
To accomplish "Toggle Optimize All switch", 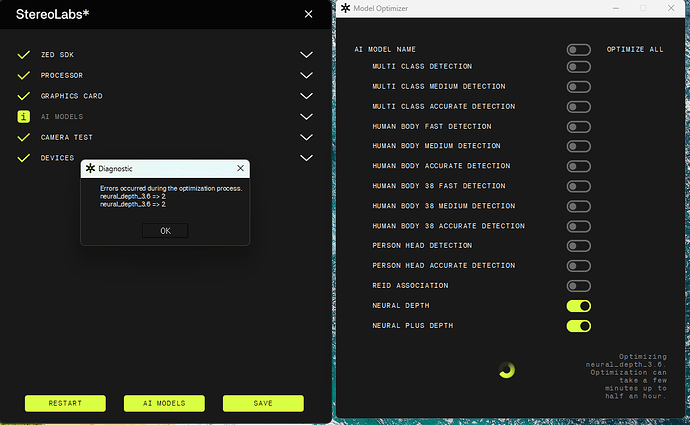I will [578, 49].
